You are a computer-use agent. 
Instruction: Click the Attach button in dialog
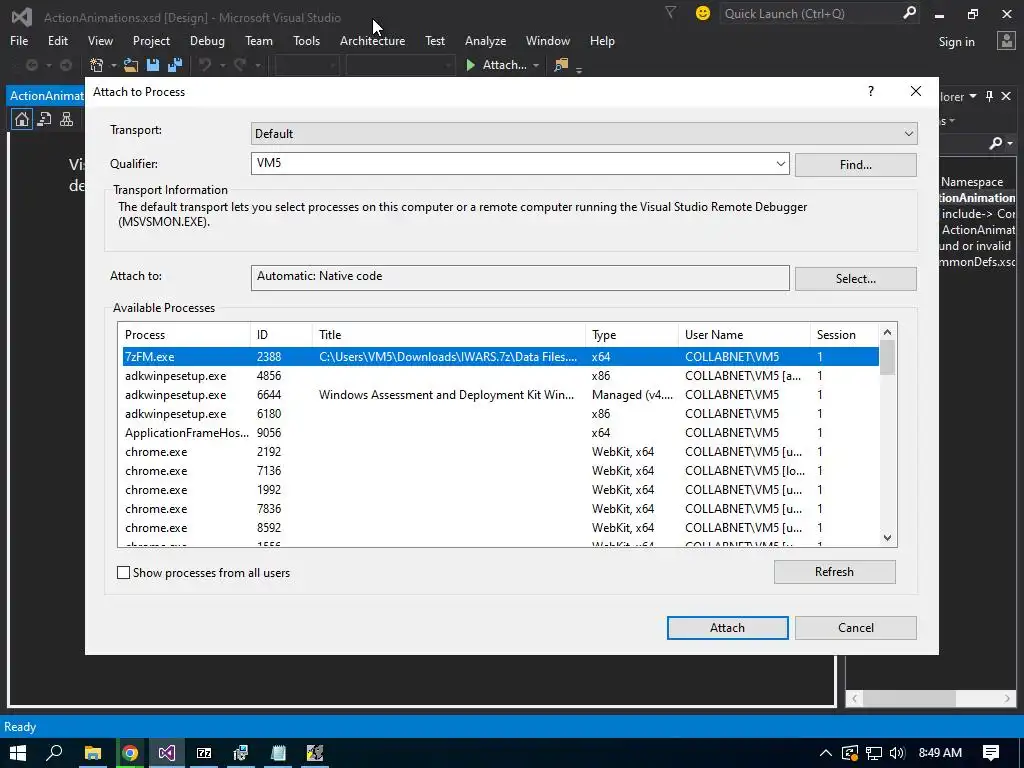pos(728,628)
